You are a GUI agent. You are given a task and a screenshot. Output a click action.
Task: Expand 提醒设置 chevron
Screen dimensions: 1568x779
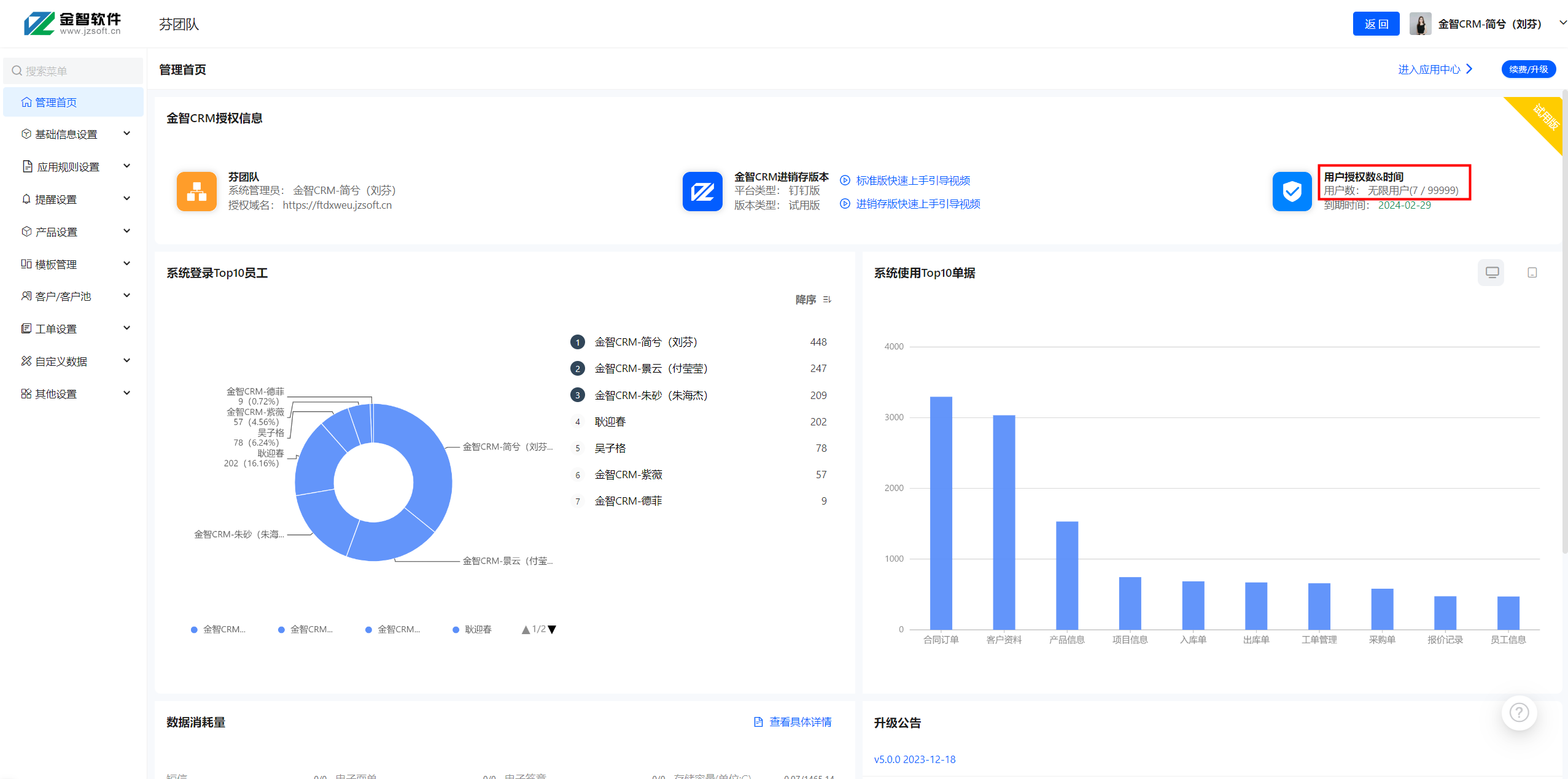pyautogui.click(x=126, y=198)
